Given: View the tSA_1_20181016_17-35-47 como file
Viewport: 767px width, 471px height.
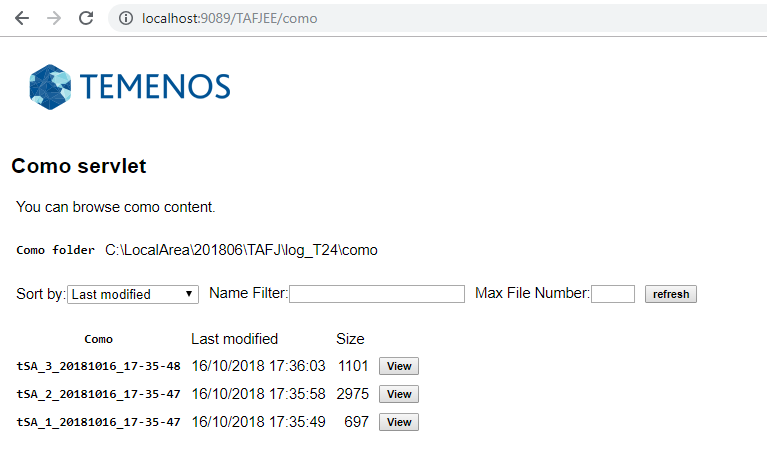Looking at the screenshot, I should point(398,422).
